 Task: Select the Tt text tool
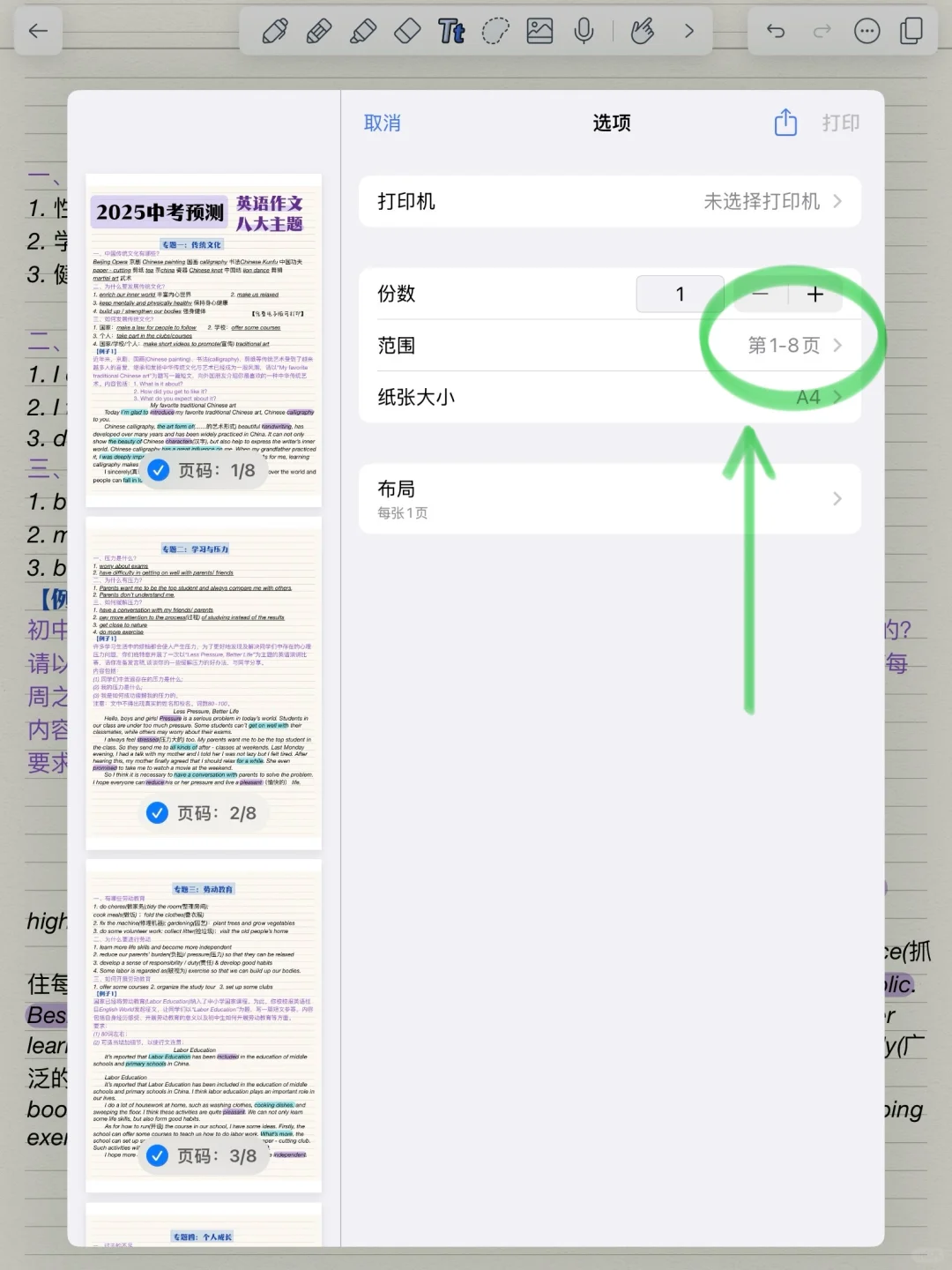451,32
